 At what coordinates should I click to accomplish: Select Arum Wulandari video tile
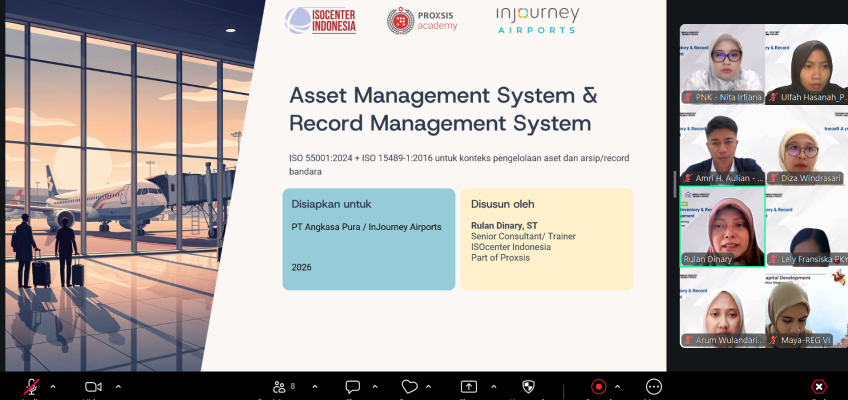[722, 308]
